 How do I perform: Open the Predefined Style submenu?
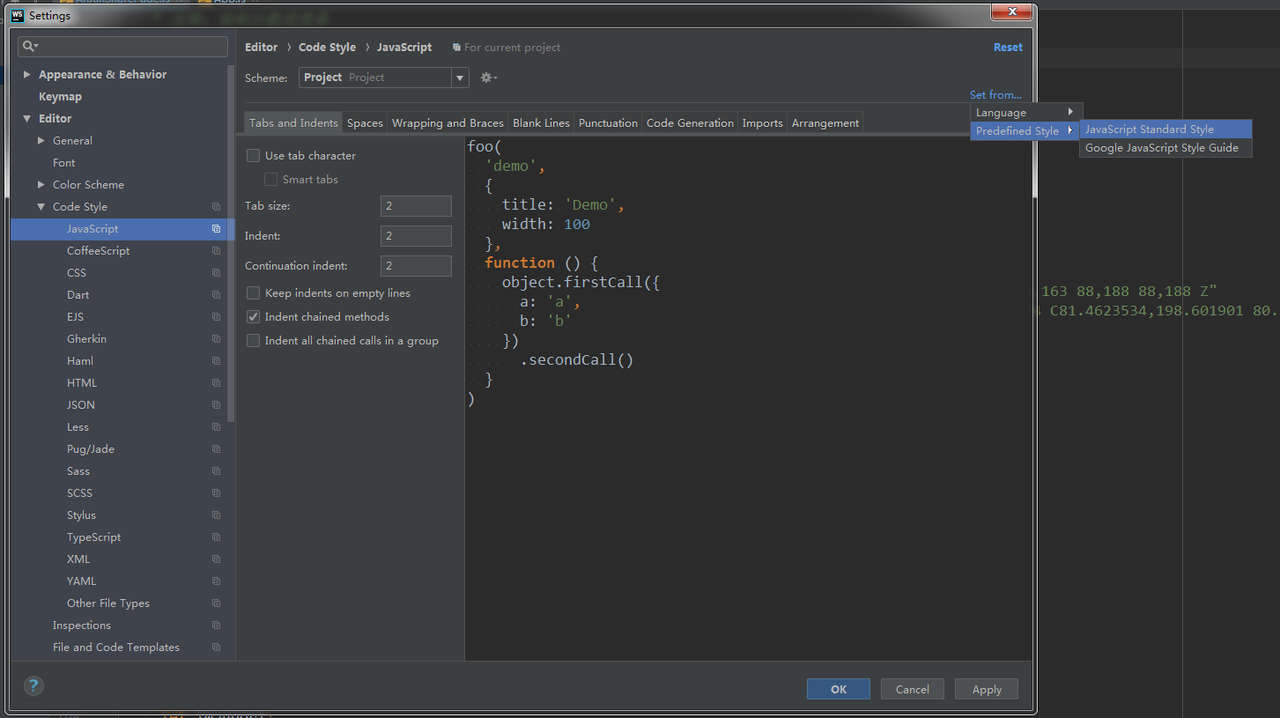tap(1026, 131)
